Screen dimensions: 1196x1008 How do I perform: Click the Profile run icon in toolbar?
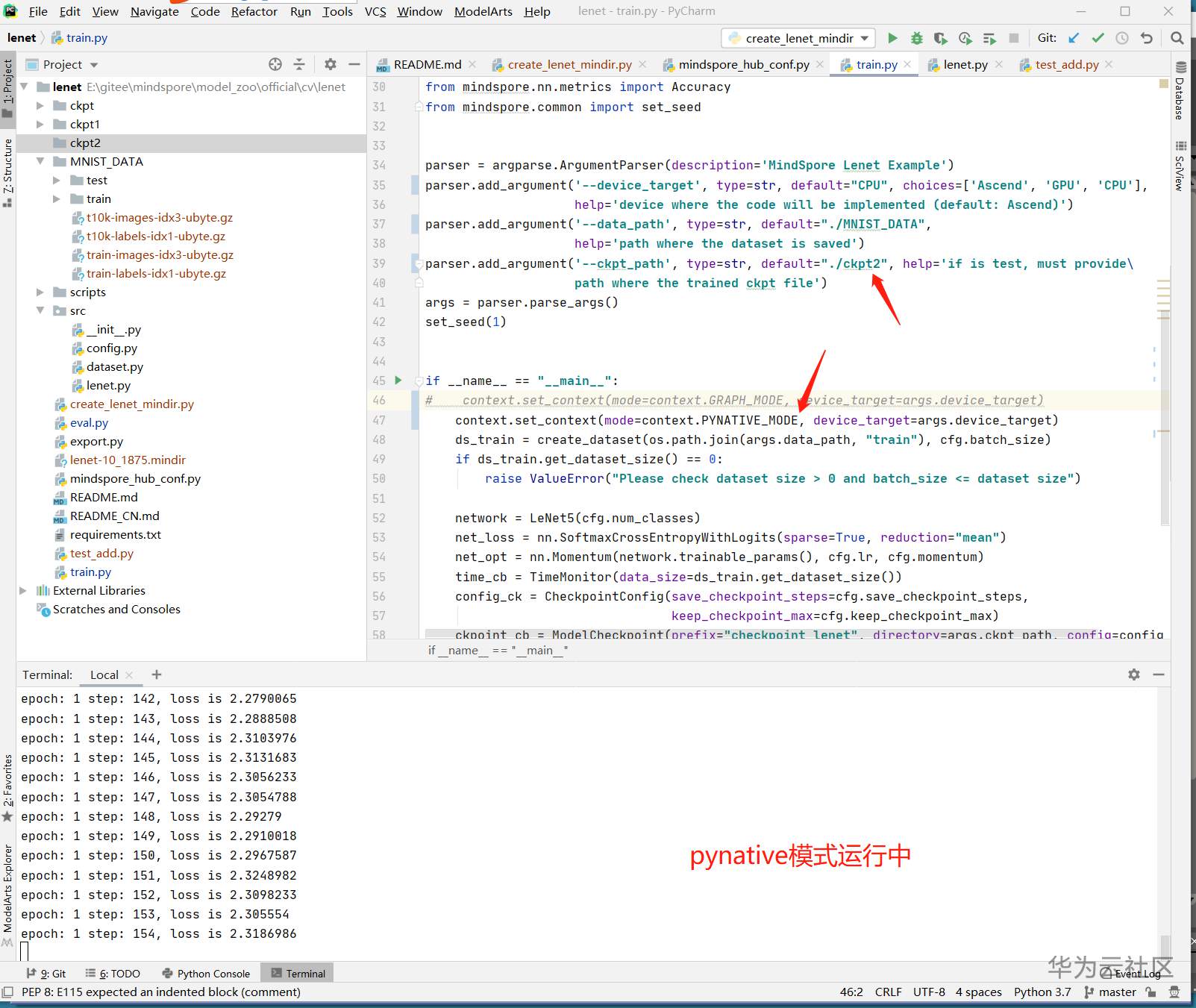tap(965, 38)
